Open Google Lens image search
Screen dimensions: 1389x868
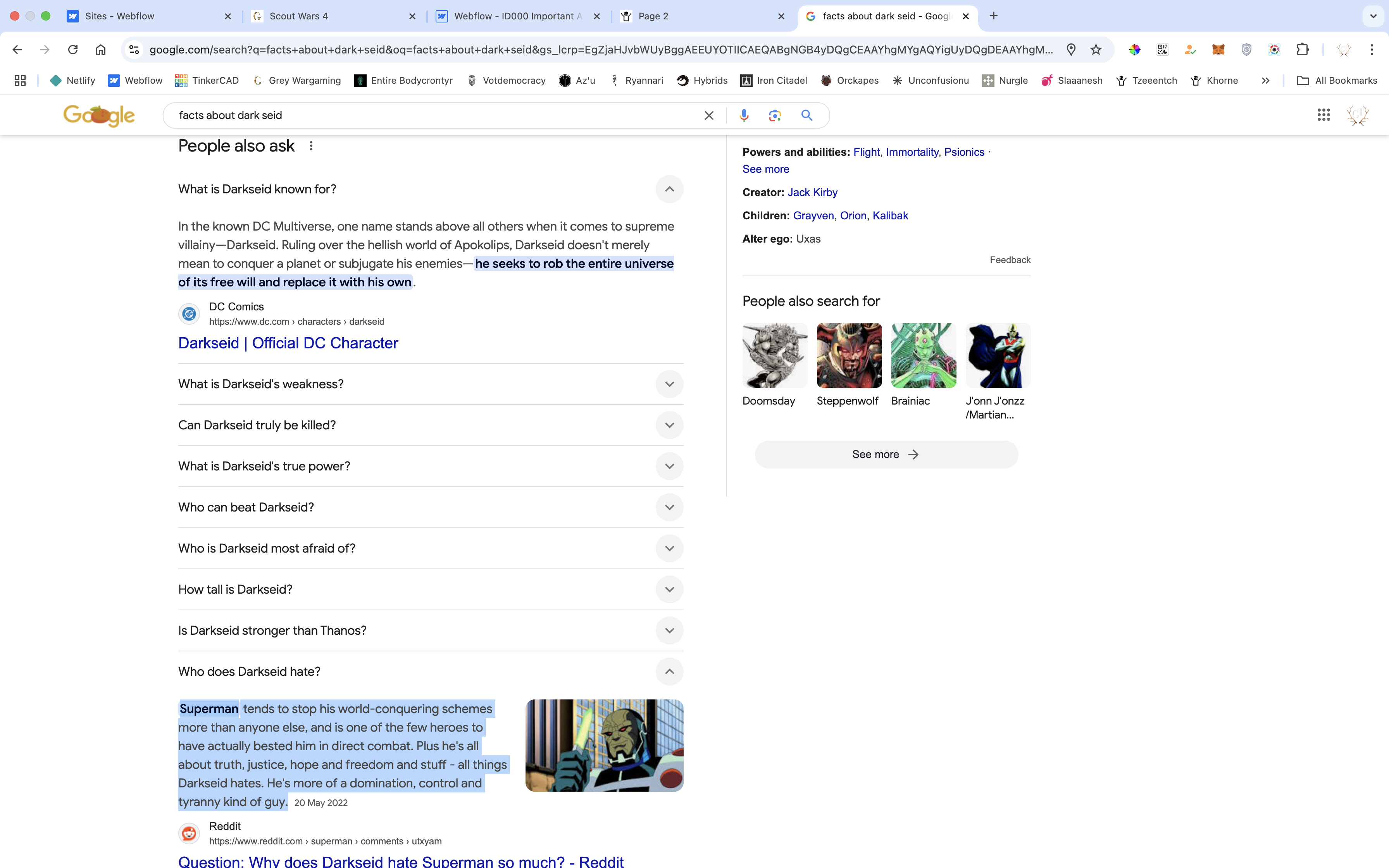[x=775, y=115]
